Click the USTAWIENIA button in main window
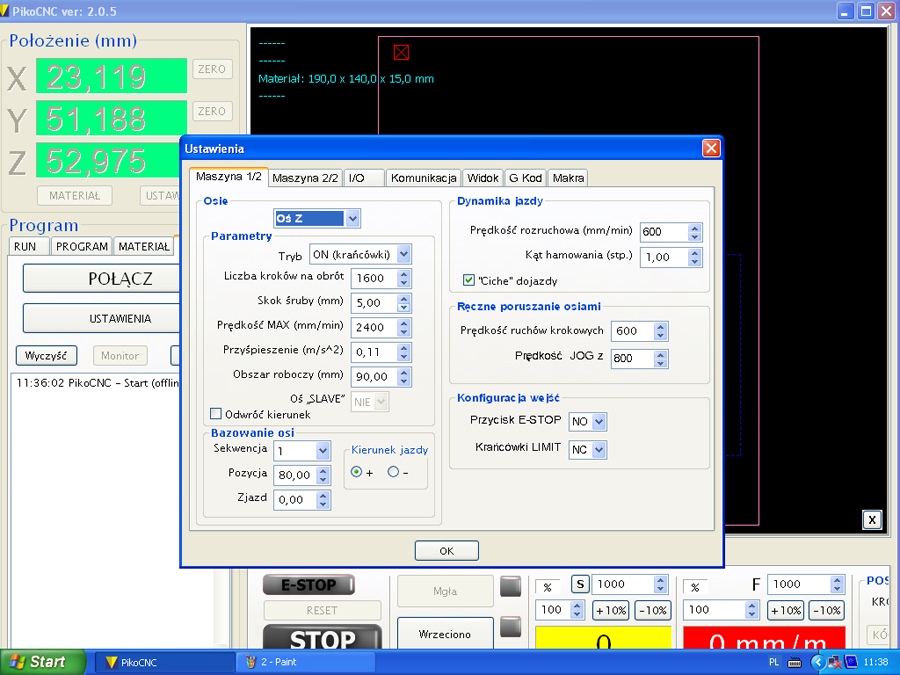 tap(102, 319)
